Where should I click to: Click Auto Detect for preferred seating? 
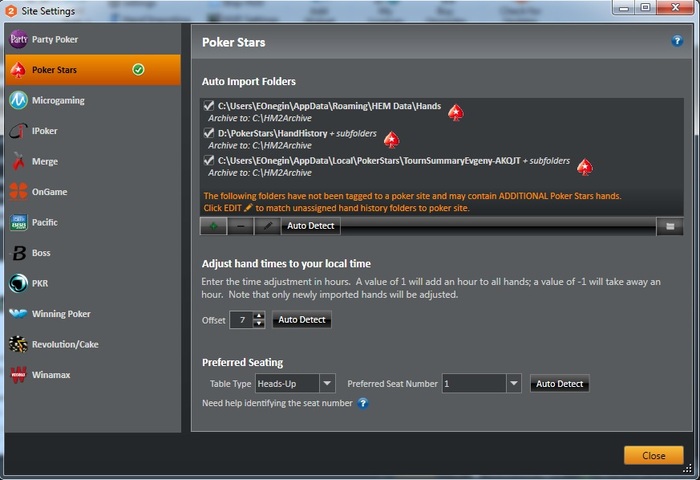coord(559,384)
